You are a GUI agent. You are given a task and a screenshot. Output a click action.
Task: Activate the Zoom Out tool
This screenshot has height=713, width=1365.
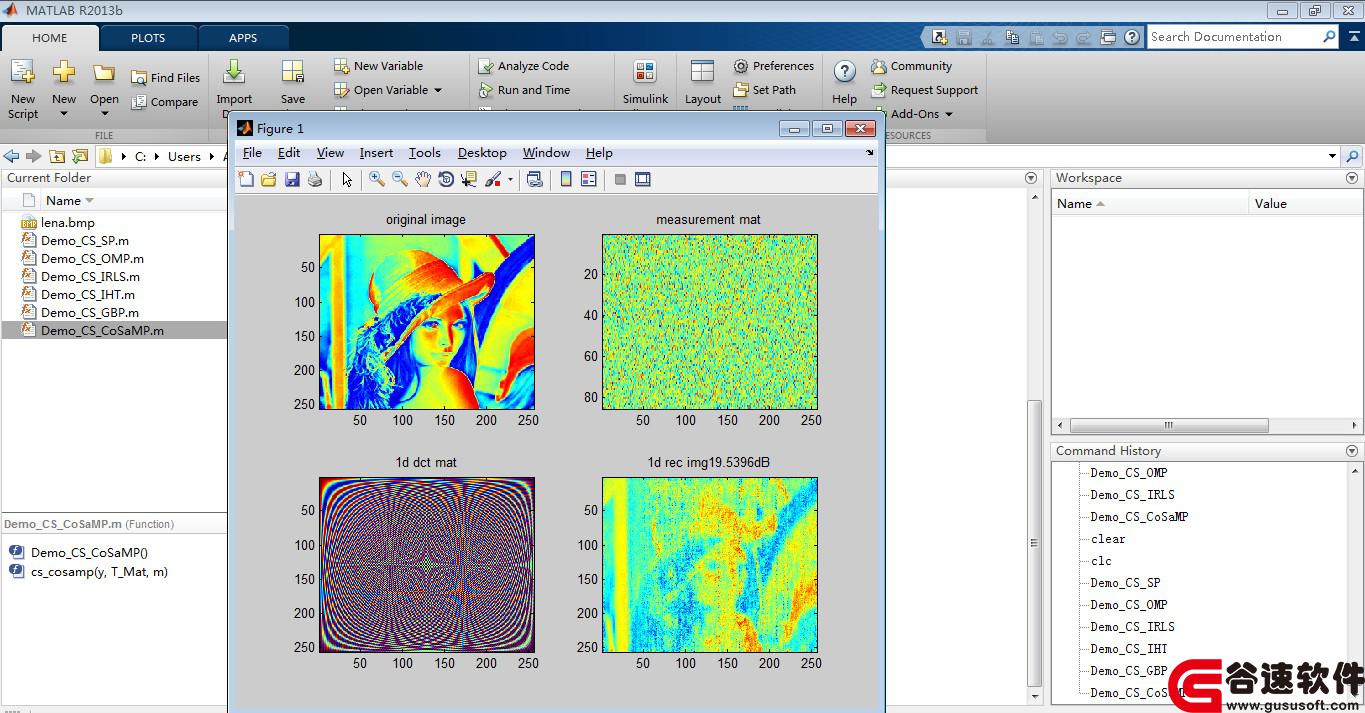399,179
